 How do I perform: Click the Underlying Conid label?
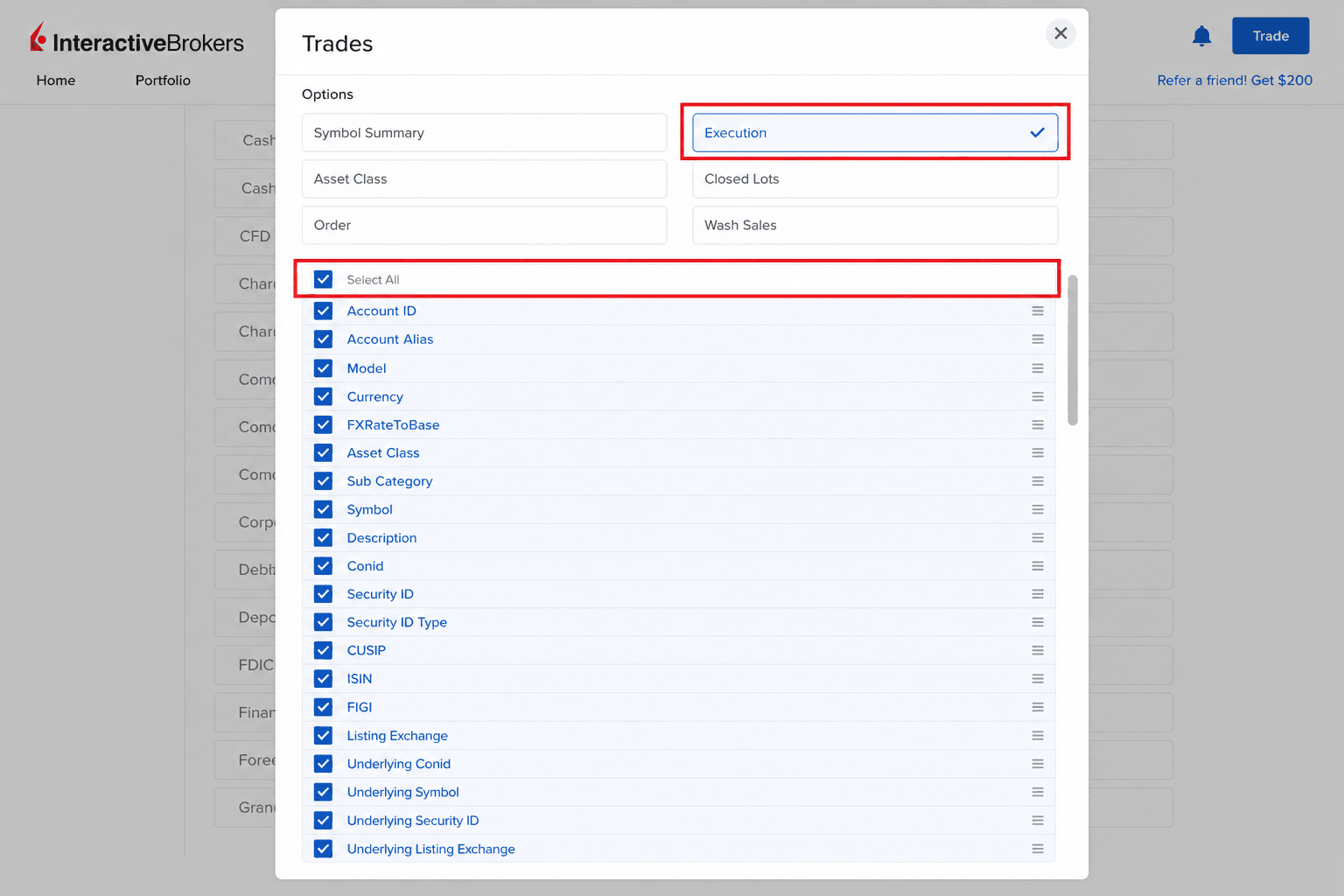398,764
